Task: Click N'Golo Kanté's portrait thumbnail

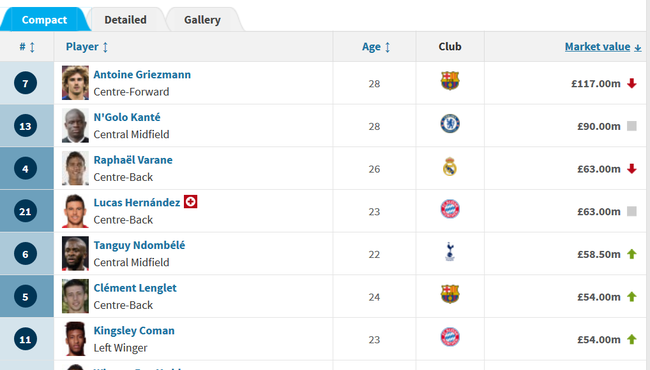Action: [x=75, y=126]
